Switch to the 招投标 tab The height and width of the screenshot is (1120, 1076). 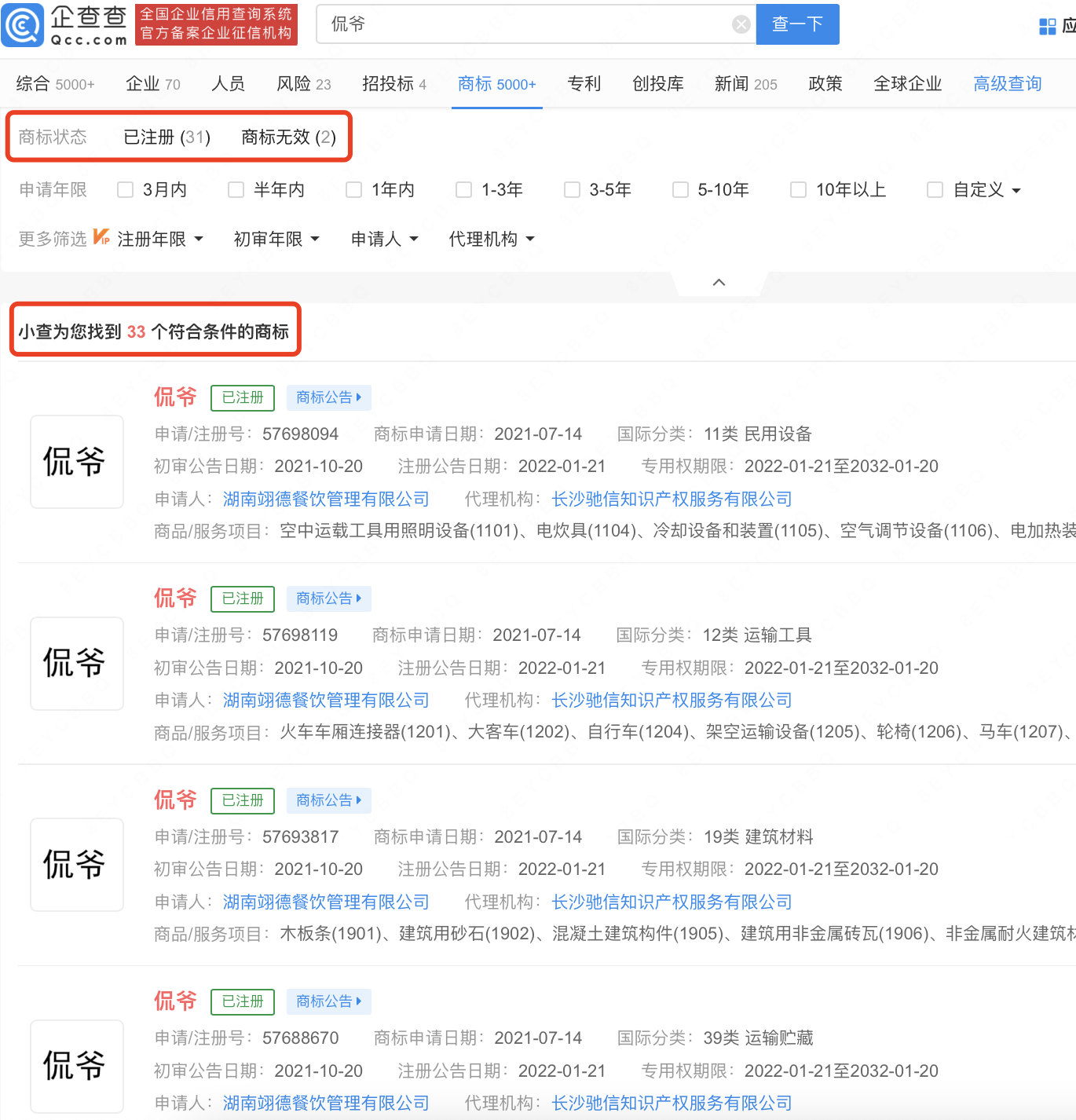[394, 83]
